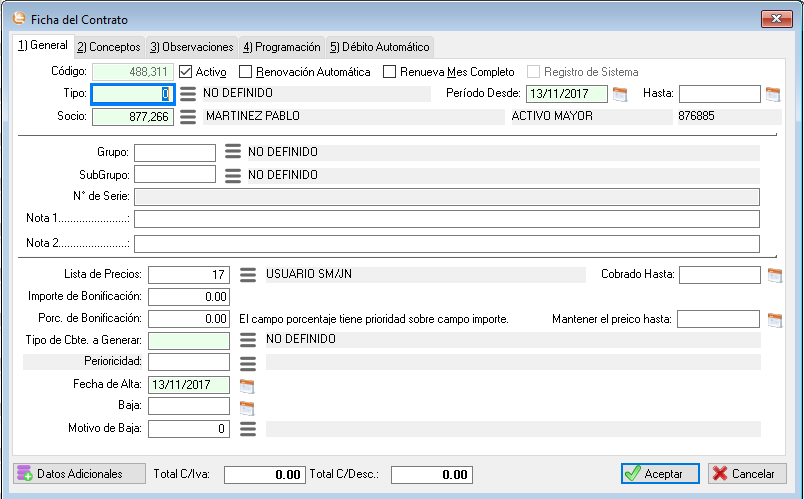Open calendar for Mantener el precio hasta
Viewport: 804px width, 499px height.
(x=772, y=320)
